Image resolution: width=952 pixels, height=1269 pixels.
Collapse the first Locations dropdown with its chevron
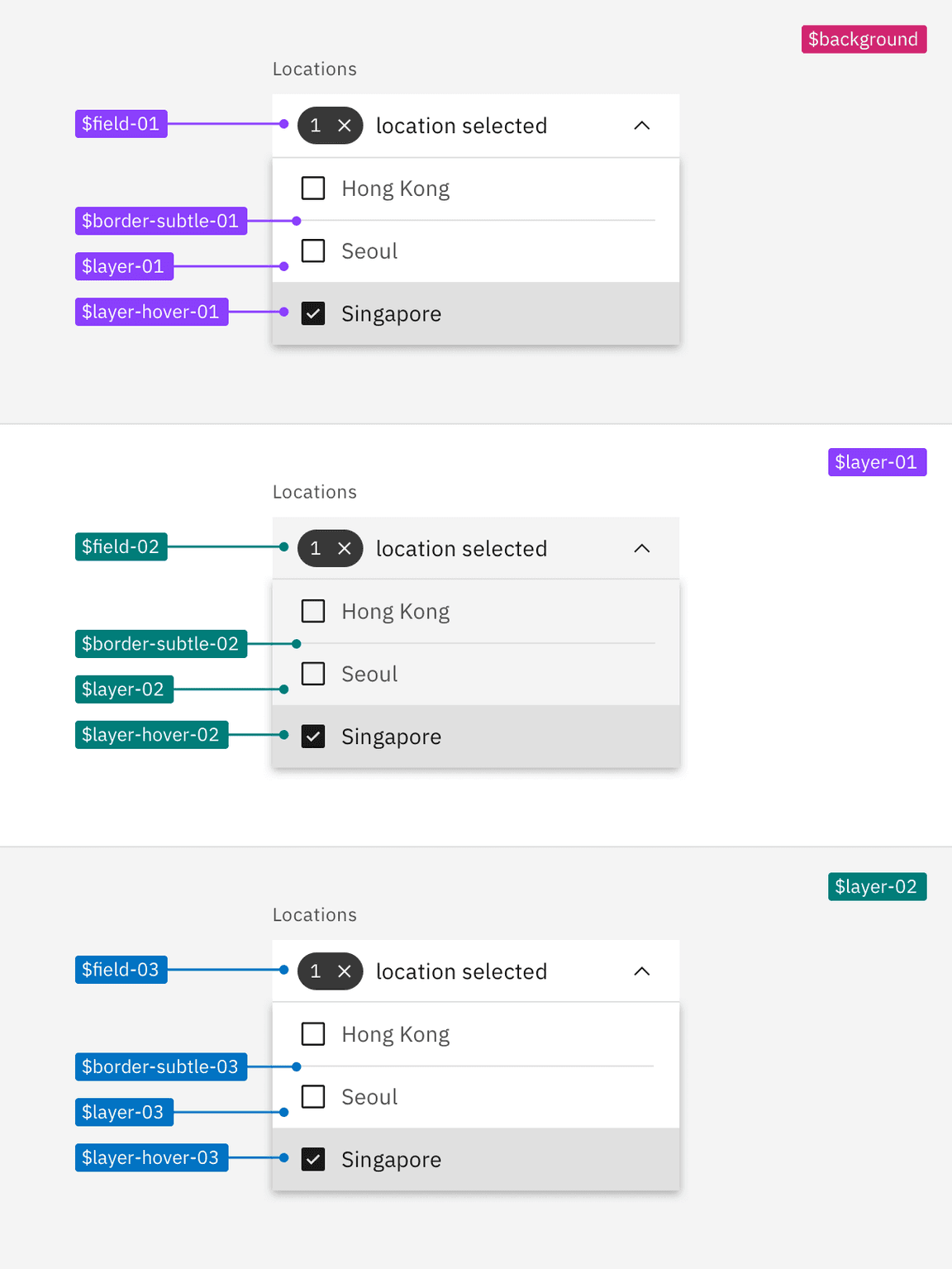[x=642, y=126]
